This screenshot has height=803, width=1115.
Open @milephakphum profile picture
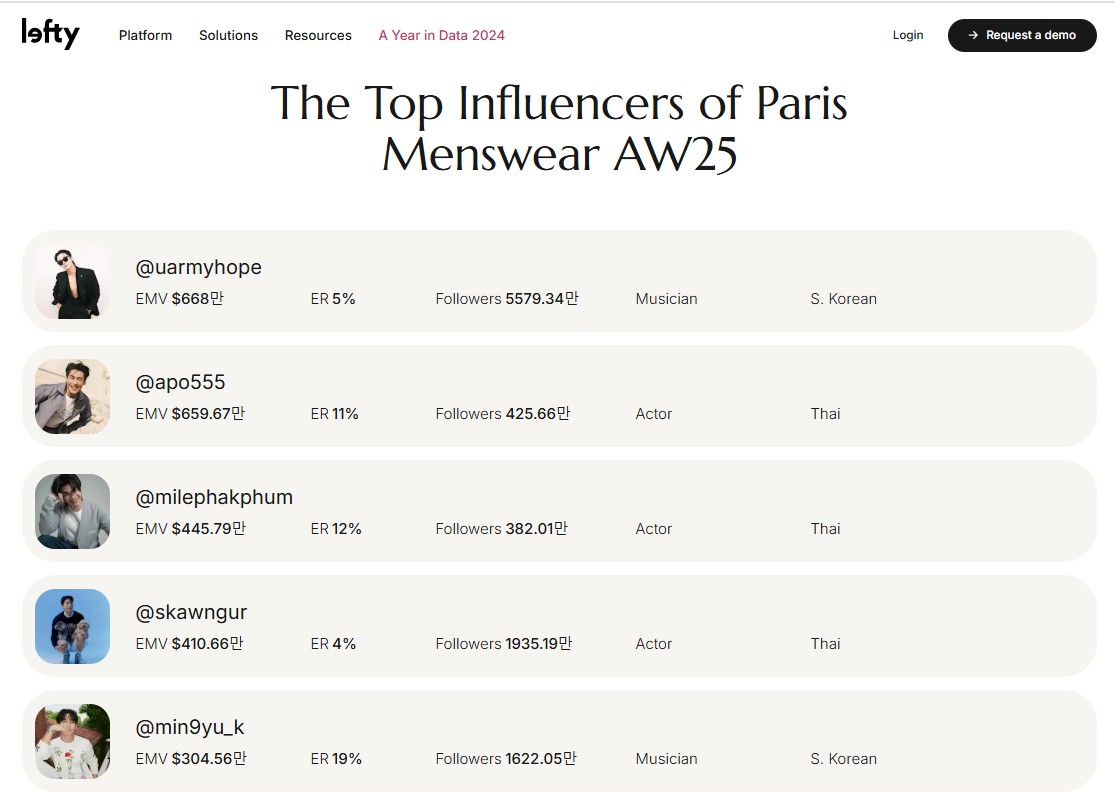[x=72, y=511]
